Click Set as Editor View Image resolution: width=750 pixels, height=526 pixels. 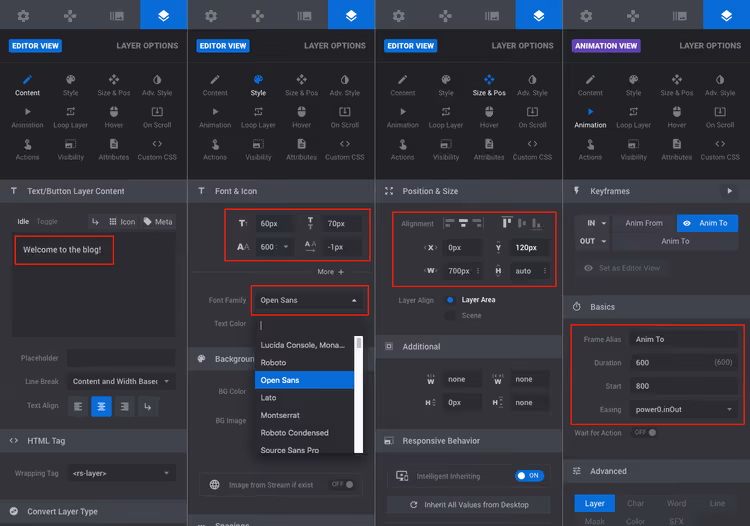[x=622, y=268]
